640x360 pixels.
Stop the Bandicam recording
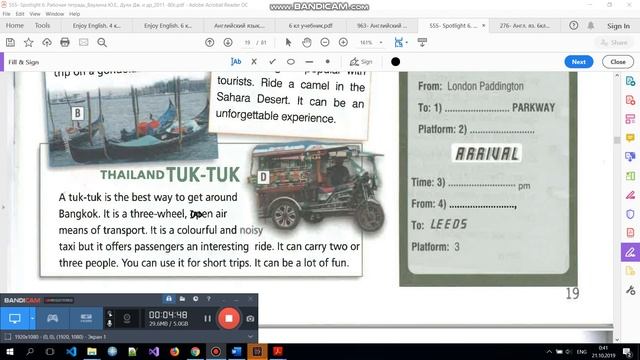pos(229,318)
